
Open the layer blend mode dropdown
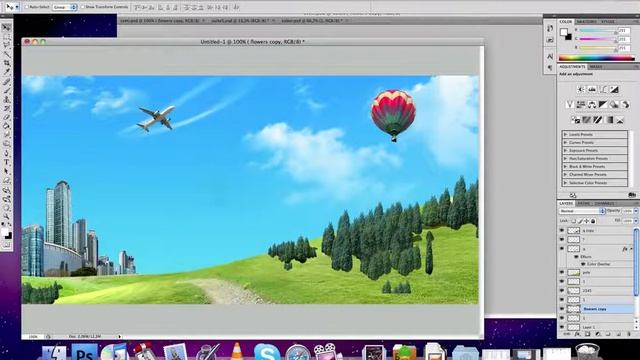pyautogui.click(x=582, y=211)
